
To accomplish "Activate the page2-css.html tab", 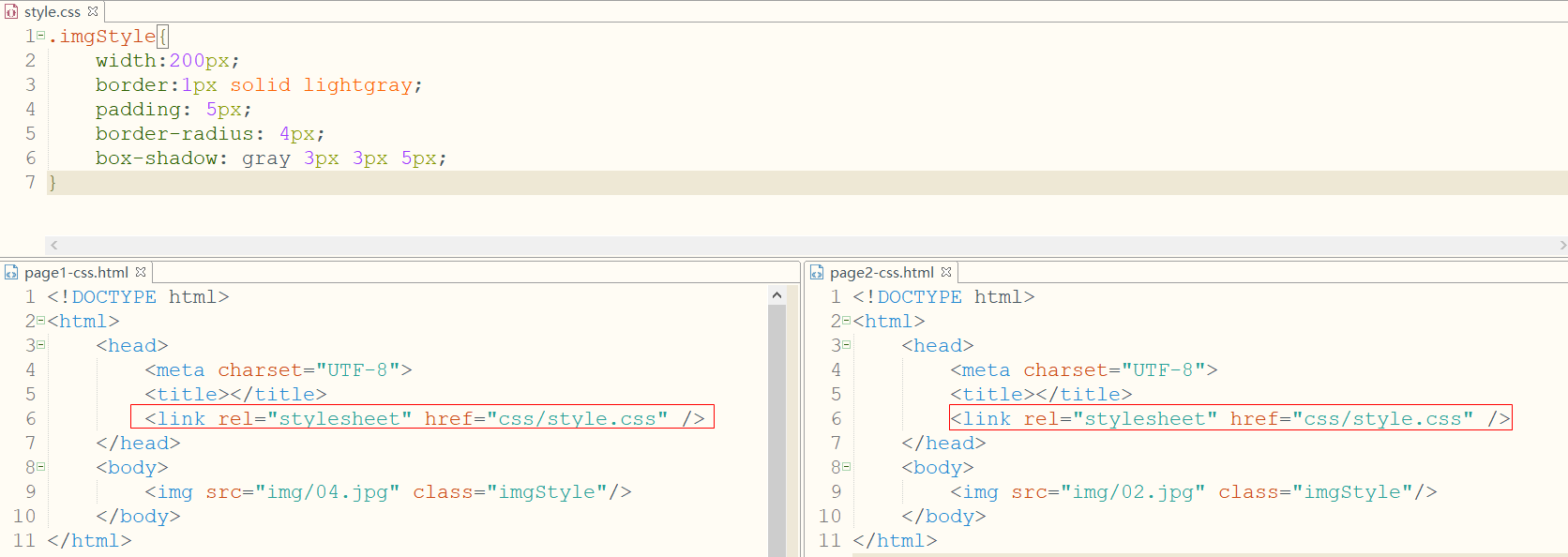I will [881, 273].
